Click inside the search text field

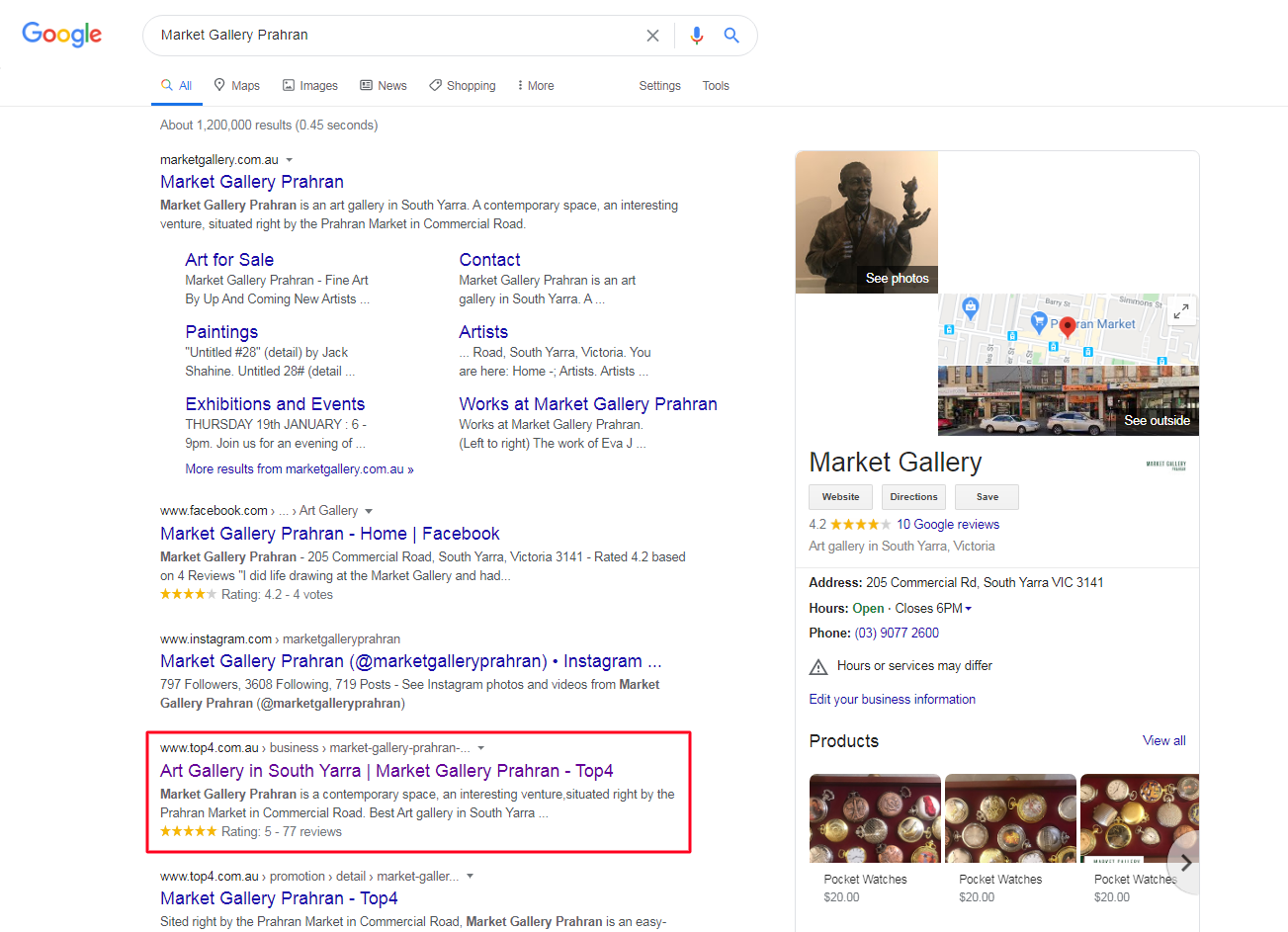point(395,36)
